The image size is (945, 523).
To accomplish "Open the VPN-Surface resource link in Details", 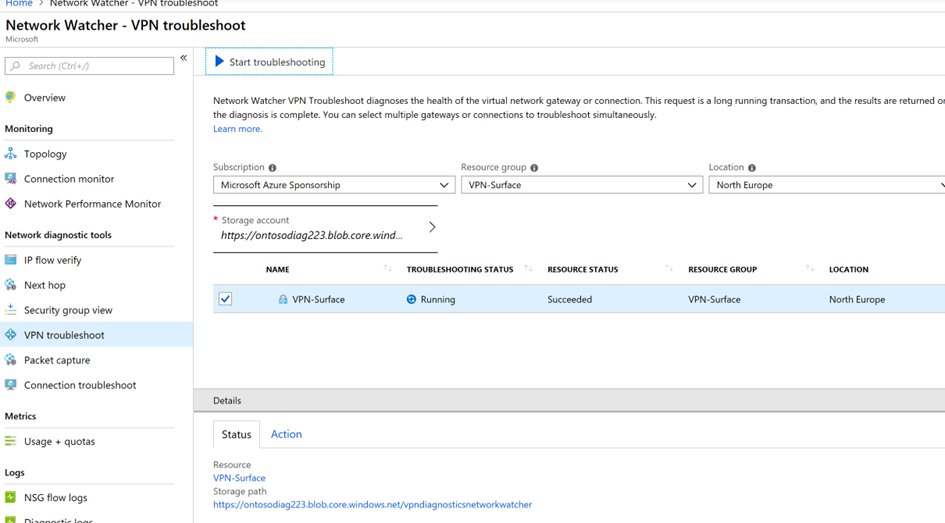I will pos(239,478).
